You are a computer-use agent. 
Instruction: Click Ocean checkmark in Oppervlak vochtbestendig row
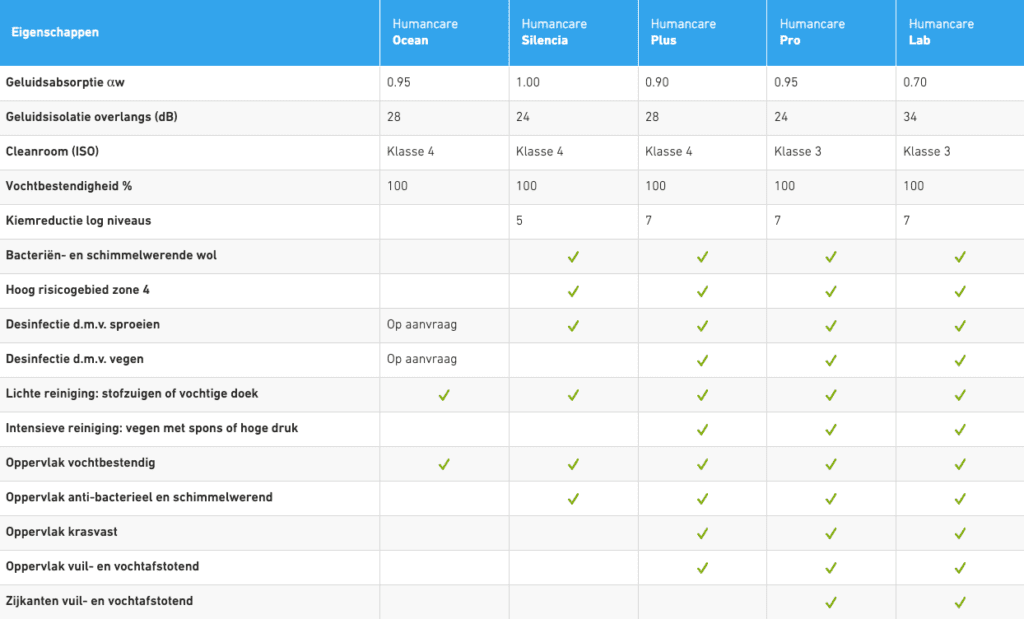coord(444,464)
